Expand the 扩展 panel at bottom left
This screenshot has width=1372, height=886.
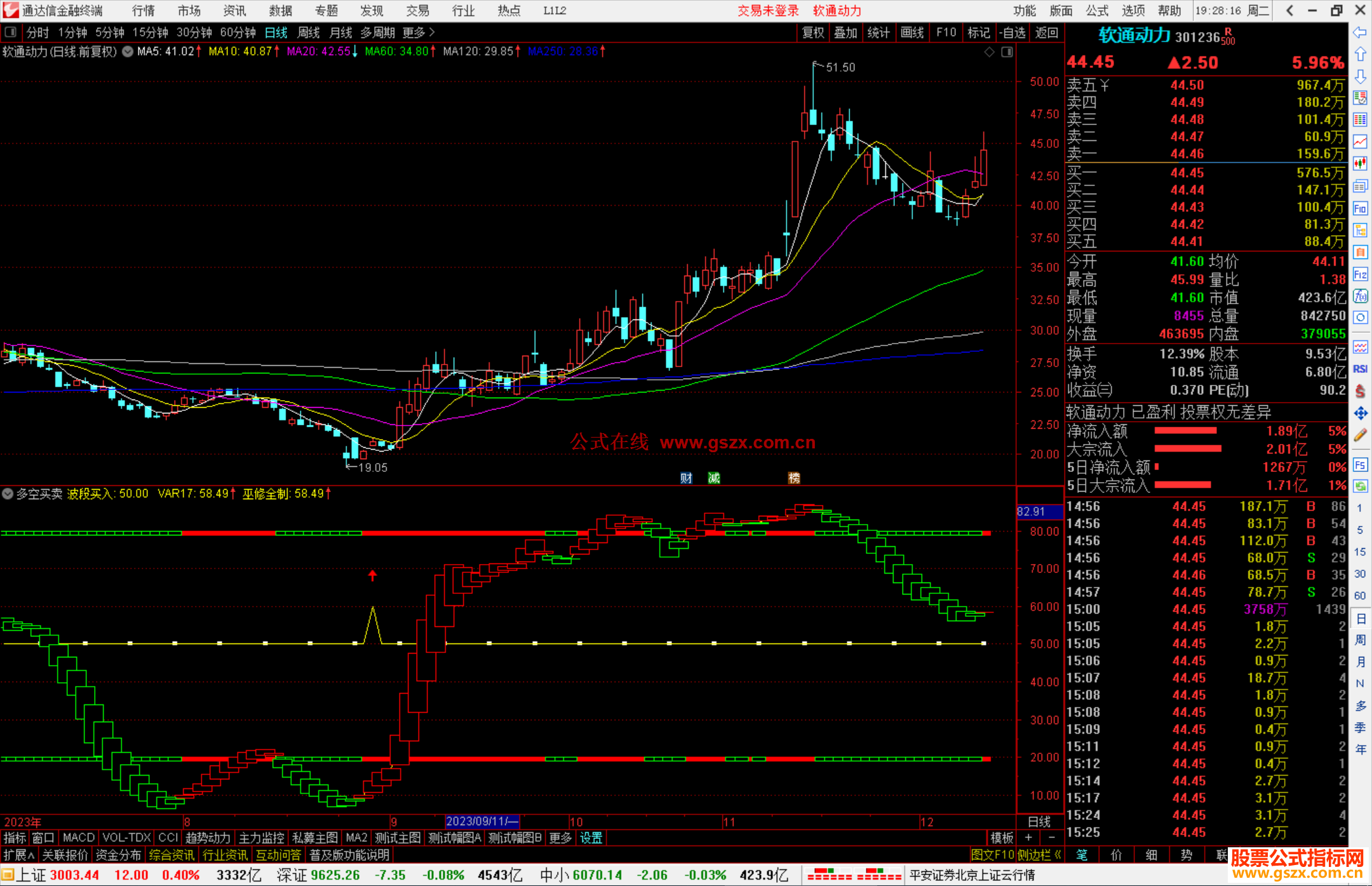click(19, 855)
